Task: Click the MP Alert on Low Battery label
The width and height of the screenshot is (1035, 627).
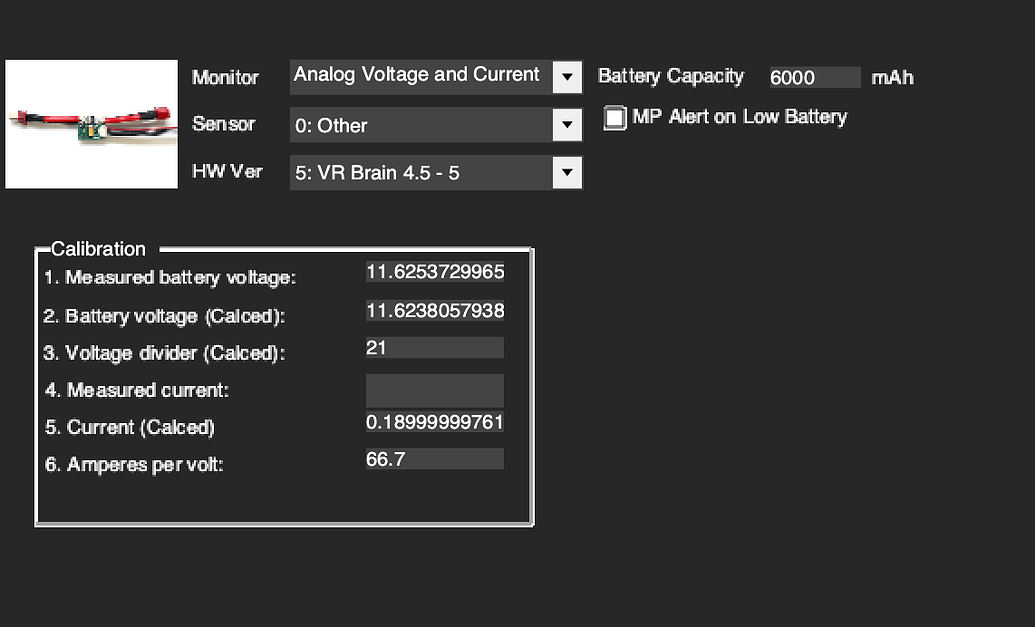Action: pyautogui.click(x=737, y=117)
